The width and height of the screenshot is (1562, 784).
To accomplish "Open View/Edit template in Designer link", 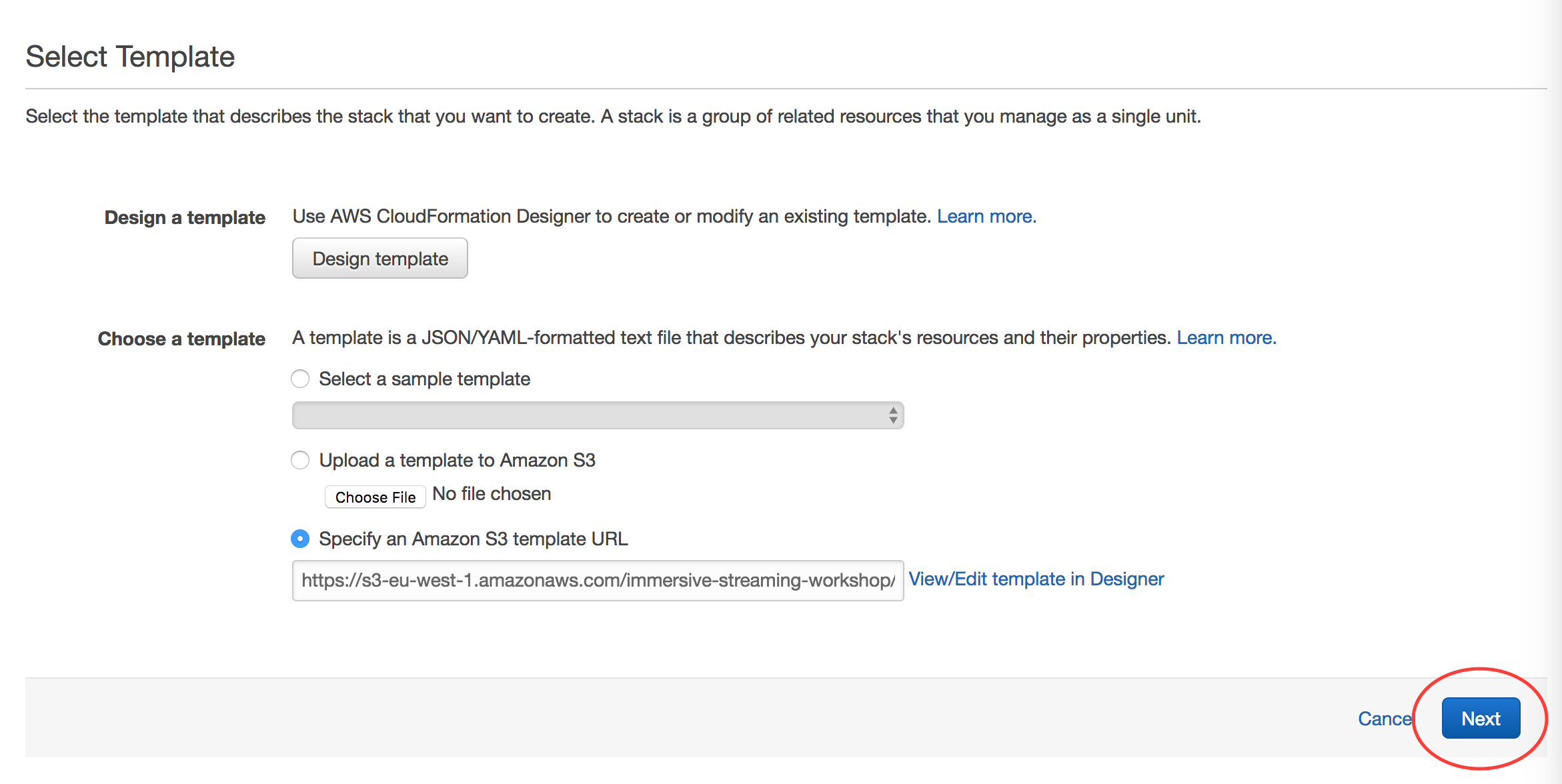I will coord(1036,579).
